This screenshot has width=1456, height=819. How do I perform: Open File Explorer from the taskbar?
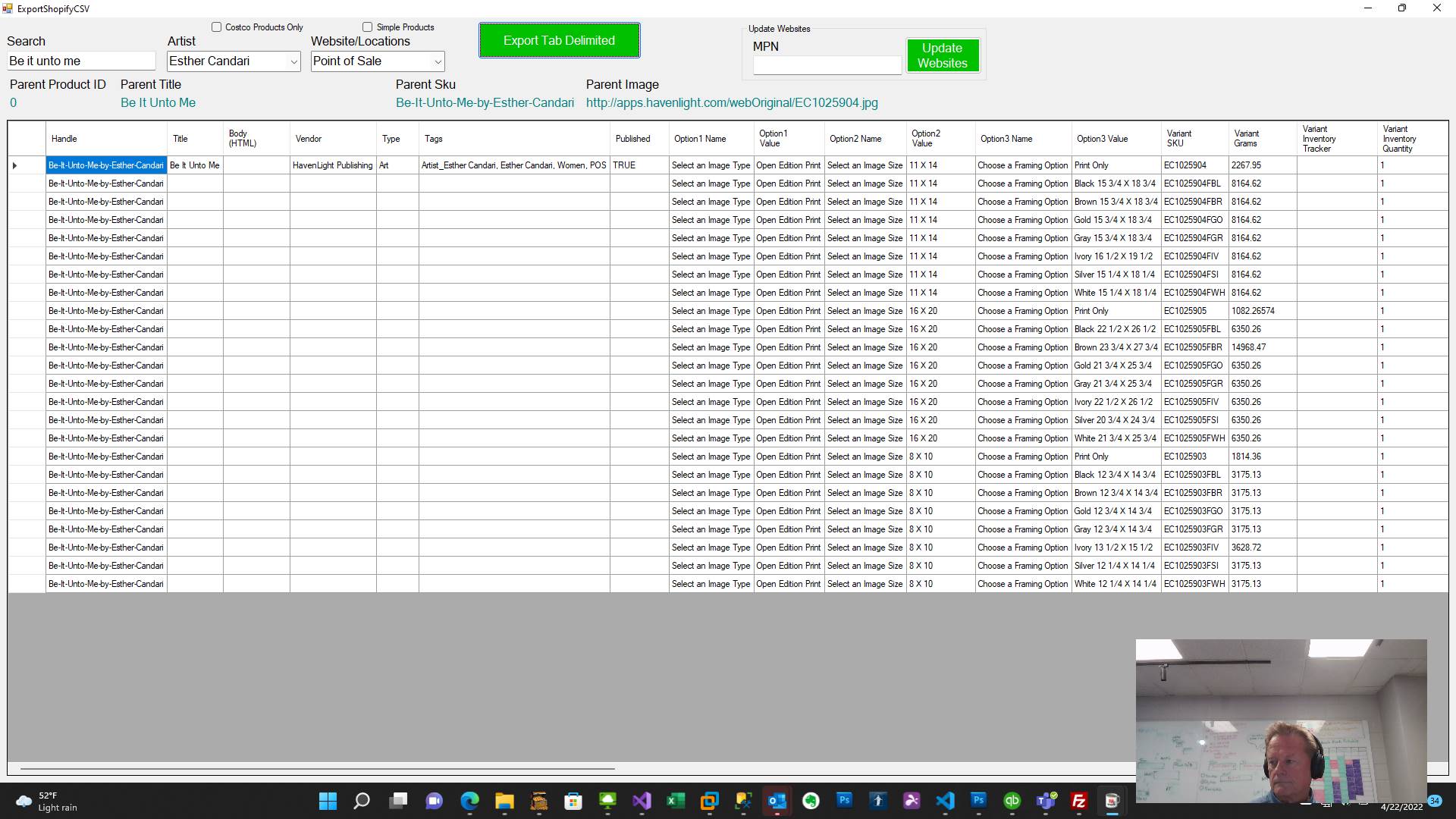pyautogui.click(x=504, y=801)
